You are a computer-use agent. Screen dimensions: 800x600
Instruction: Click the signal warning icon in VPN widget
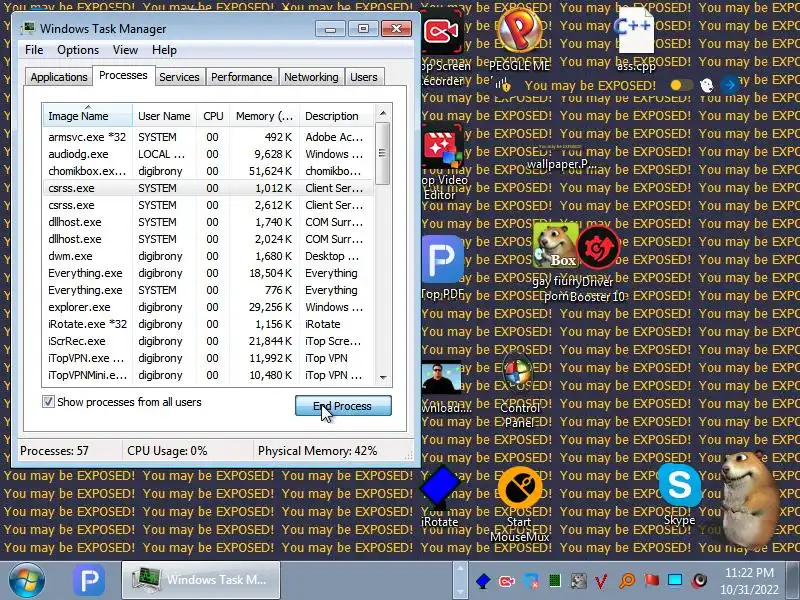coord(503,85)
